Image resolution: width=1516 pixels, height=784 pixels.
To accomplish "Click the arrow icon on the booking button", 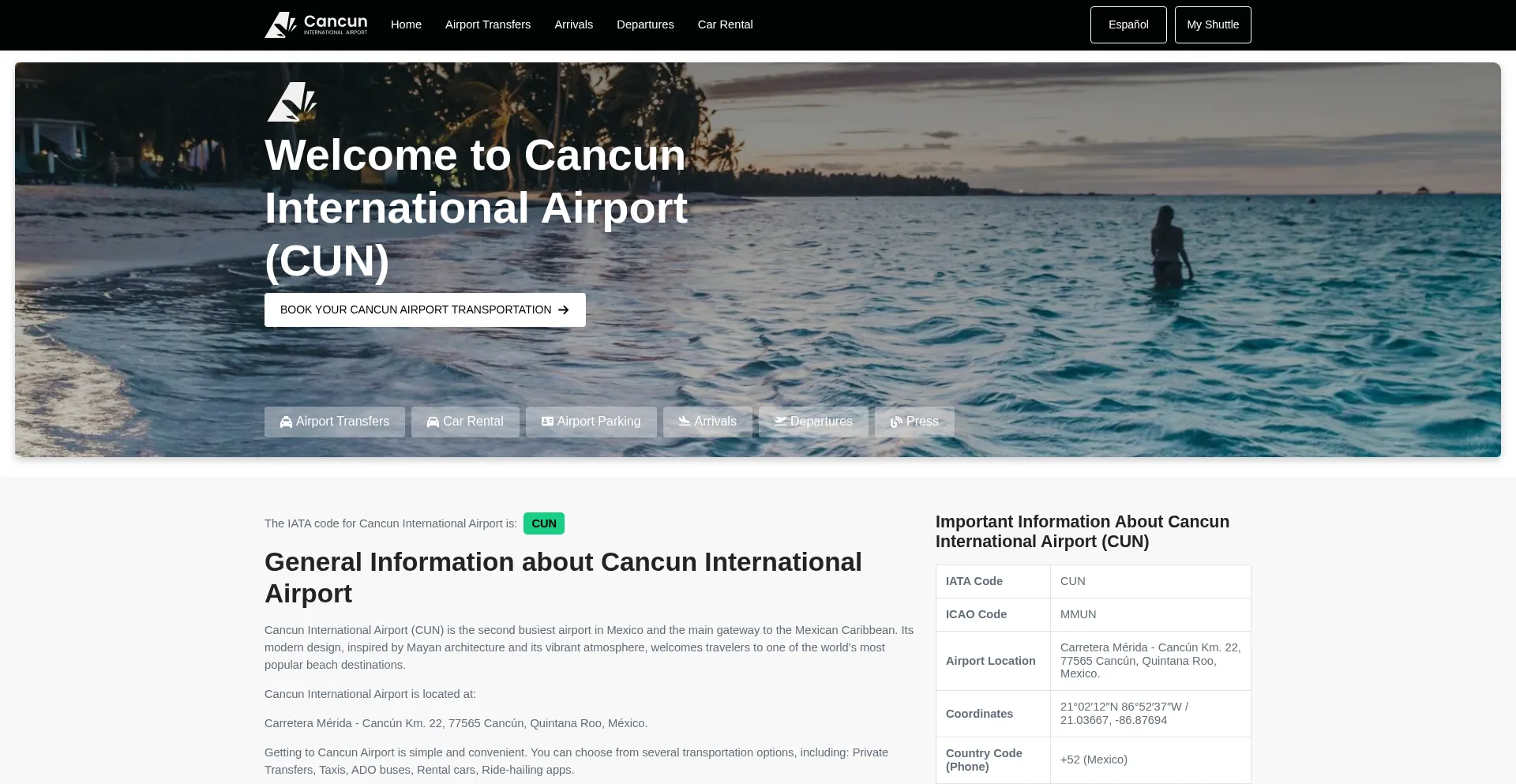I will [x=564, y=310].
